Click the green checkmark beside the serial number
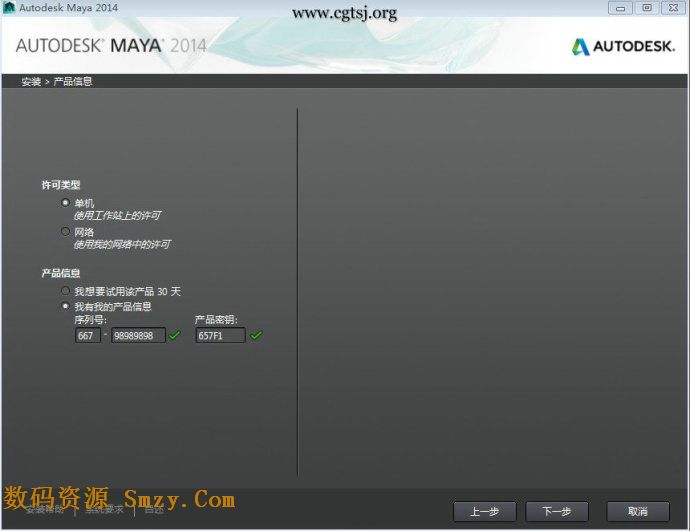 pyautogui.click(x=174, y=336)
